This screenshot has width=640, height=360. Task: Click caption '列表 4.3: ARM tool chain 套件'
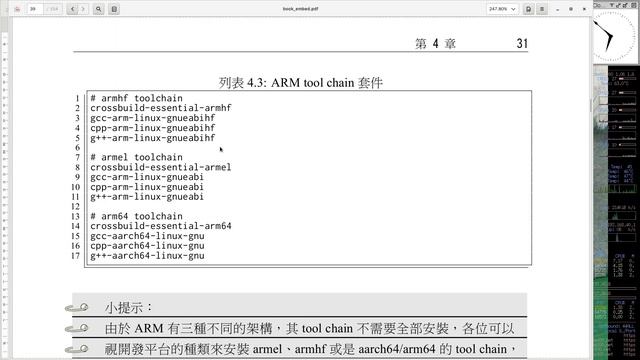point(301,83)
